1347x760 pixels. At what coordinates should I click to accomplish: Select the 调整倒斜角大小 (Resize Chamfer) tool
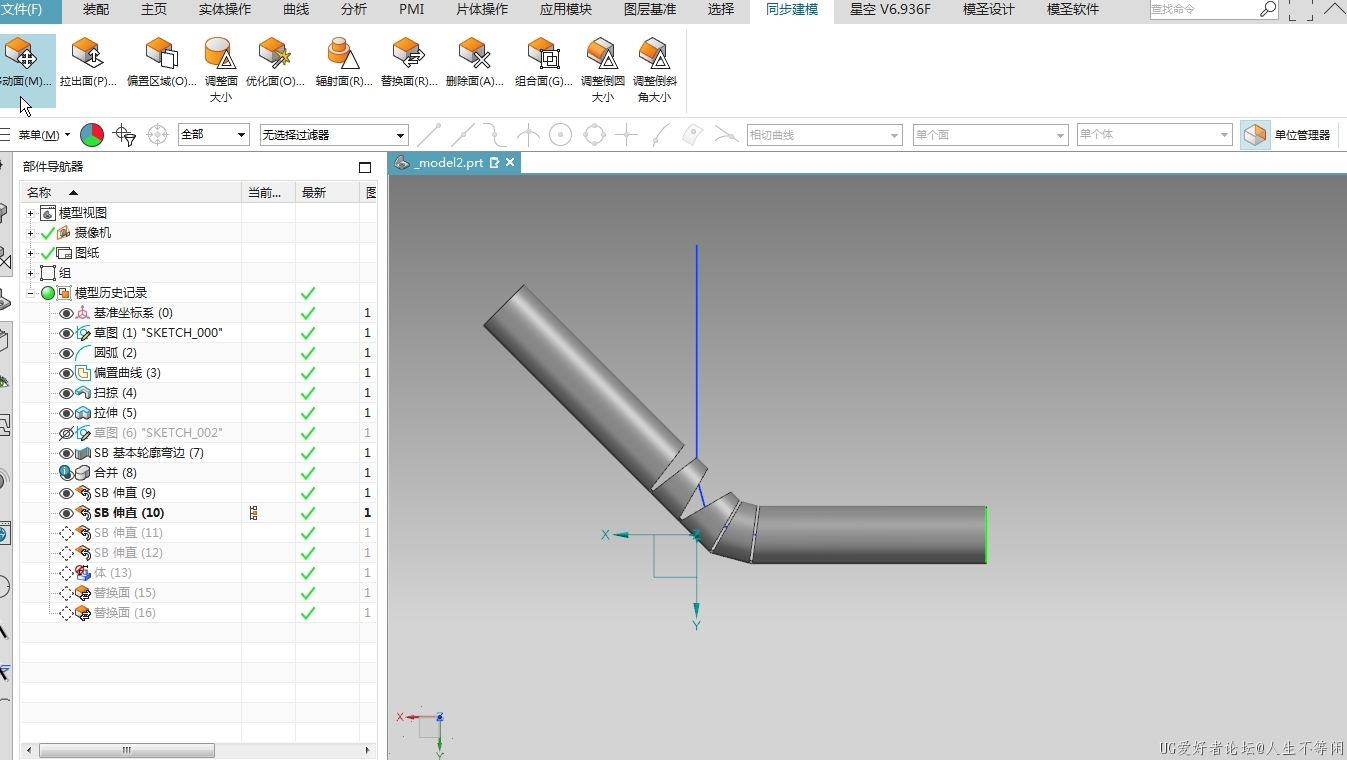[x=654, y=70]
